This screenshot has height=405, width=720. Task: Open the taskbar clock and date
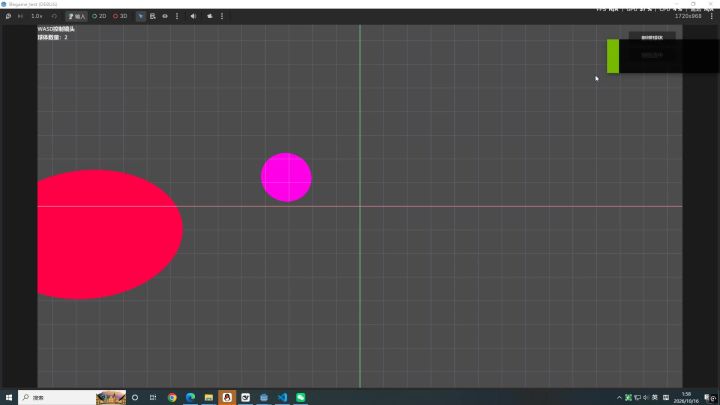coord(686,398)
